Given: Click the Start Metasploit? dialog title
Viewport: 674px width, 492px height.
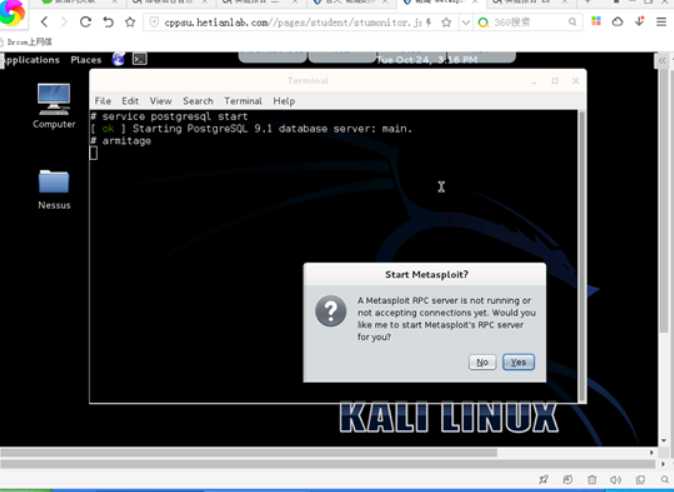Looking at the screenshot, I should (426, 275).
